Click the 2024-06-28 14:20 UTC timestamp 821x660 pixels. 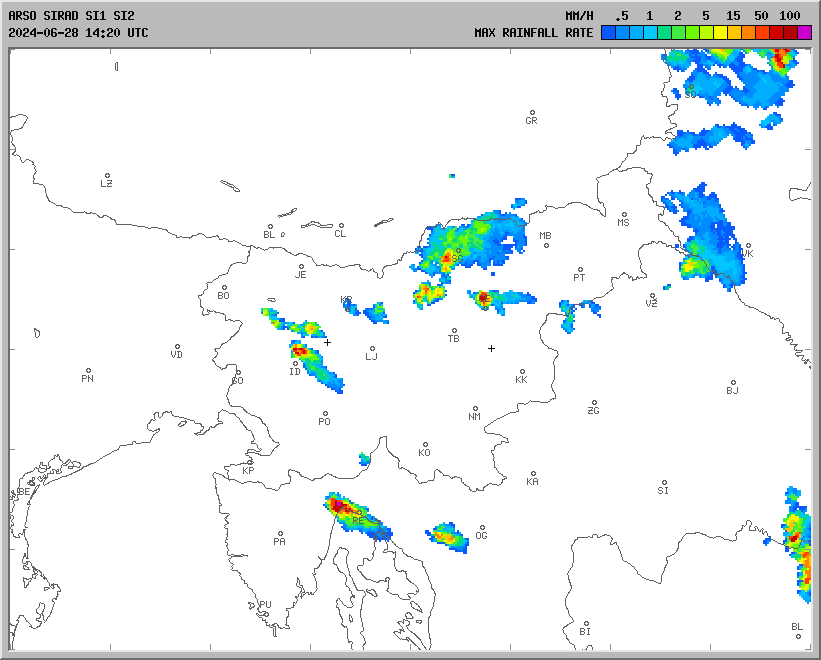[78, 33]
